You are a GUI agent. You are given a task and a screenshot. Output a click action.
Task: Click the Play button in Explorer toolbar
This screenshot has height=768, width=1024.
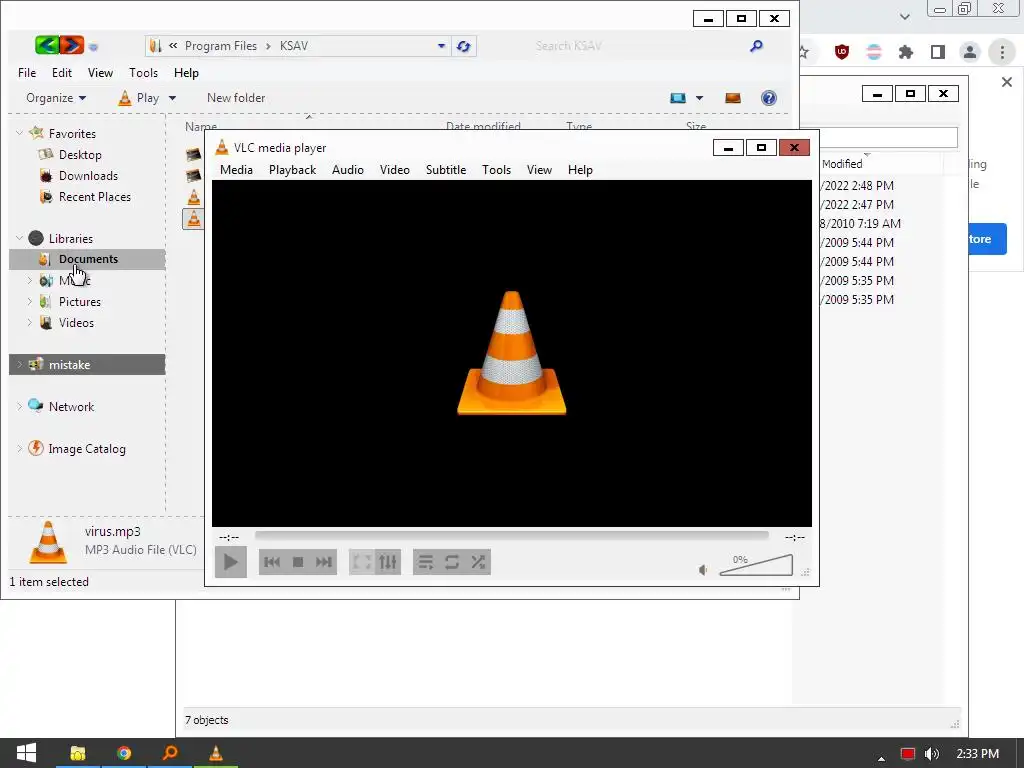click(x=138, y=98)
